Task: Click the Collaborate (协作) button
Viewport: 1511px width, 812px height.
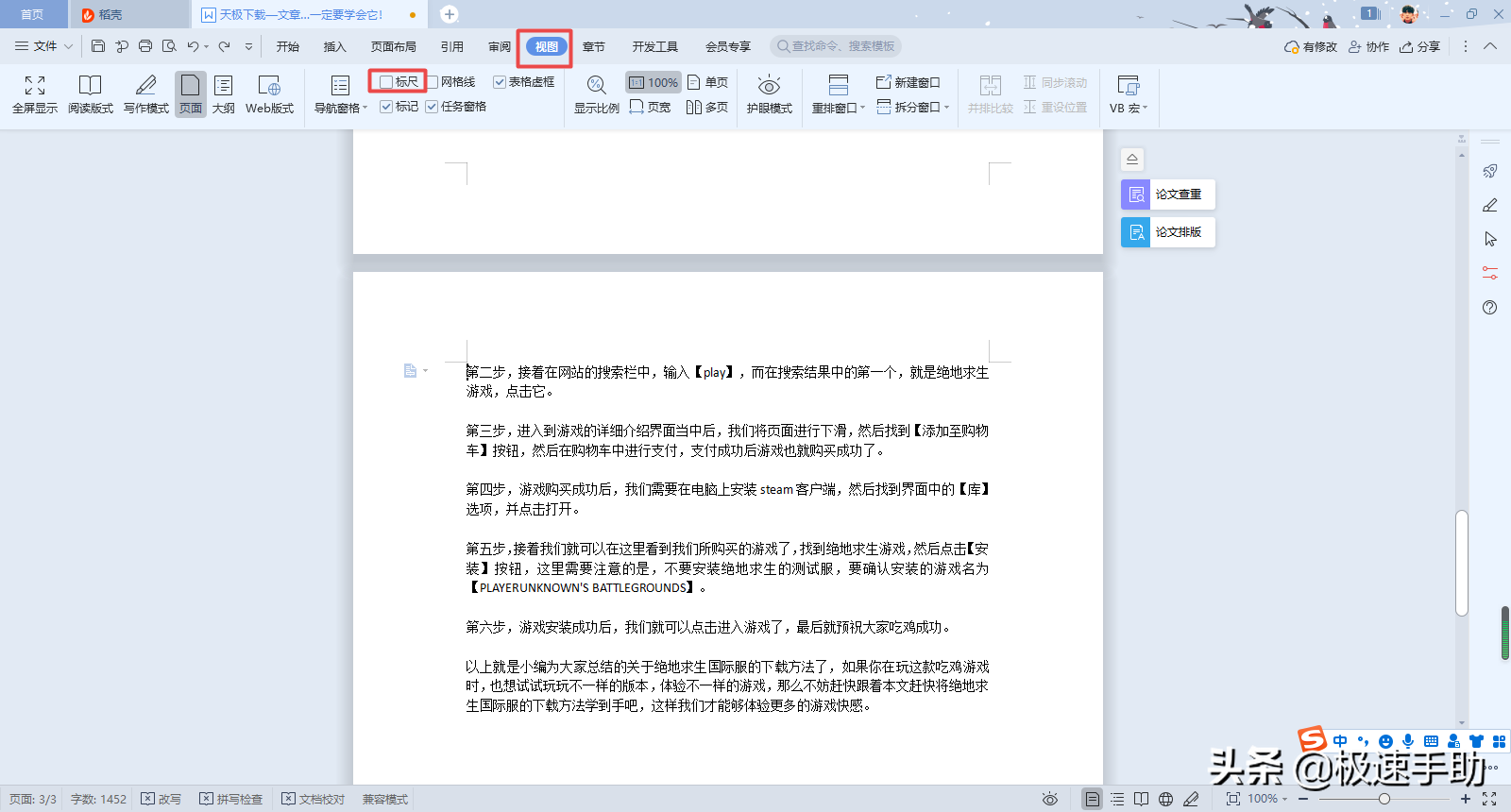Action: coord(1368,46)
